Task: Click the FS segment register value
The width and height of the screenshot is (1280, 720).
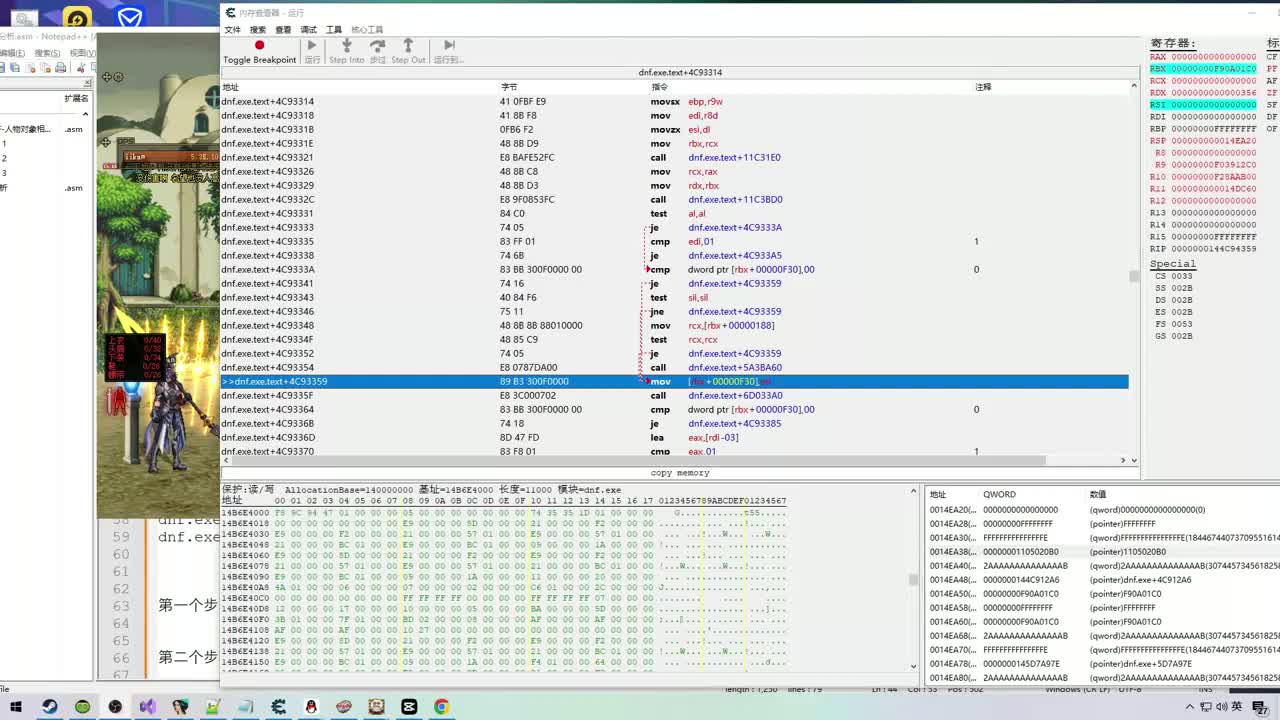Action: [x=1181, y=324]
